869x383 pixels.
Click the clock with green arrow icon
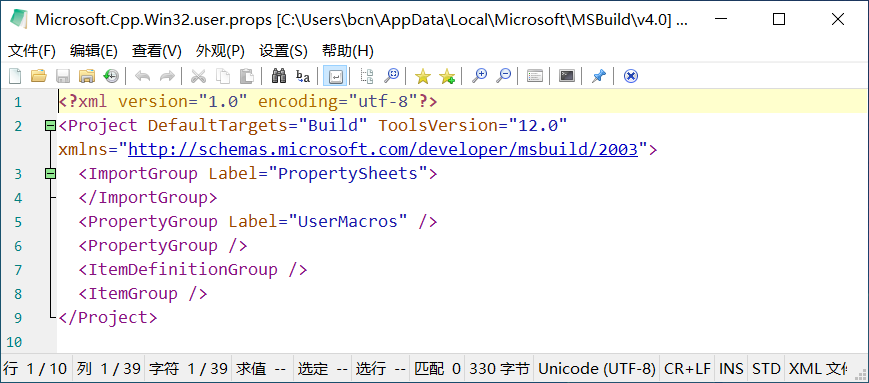111,76
